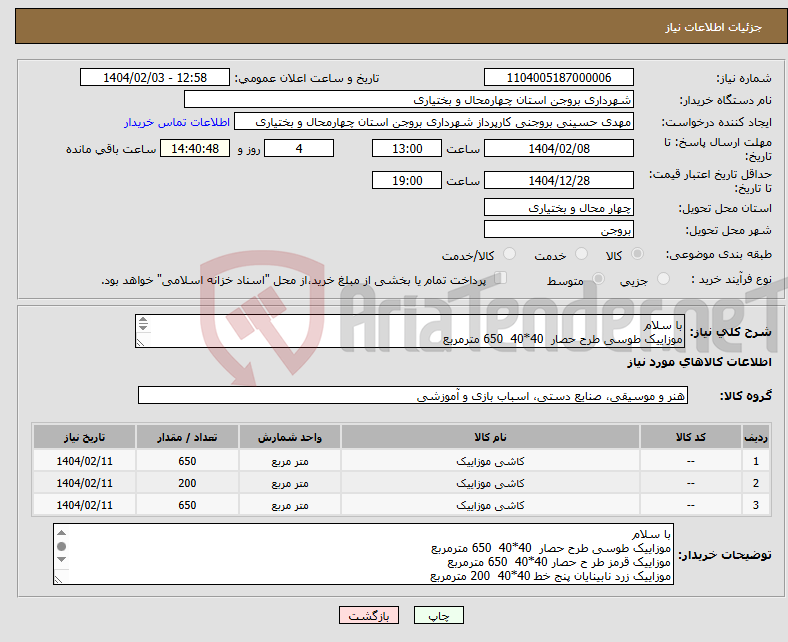This screenshot has height=642, width=788.
Task: Click the تاریخ نیاز column header
Action: (84, 437)
